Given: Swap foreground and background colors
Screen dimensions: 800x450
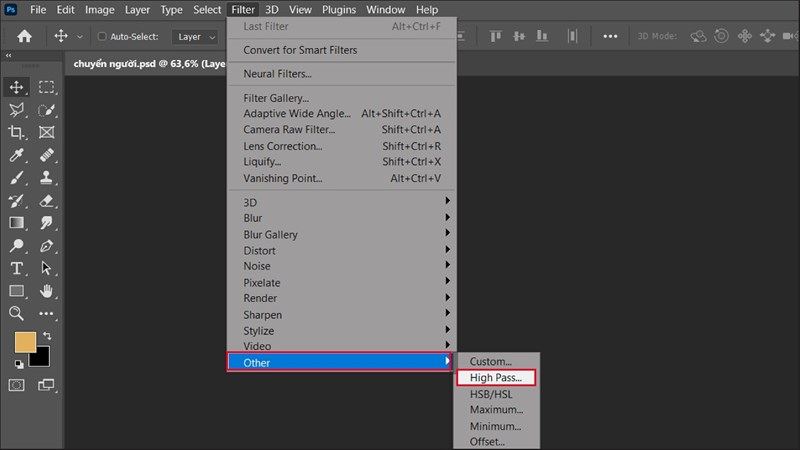Looking at the screenshot, I should [x=46, y=336].
